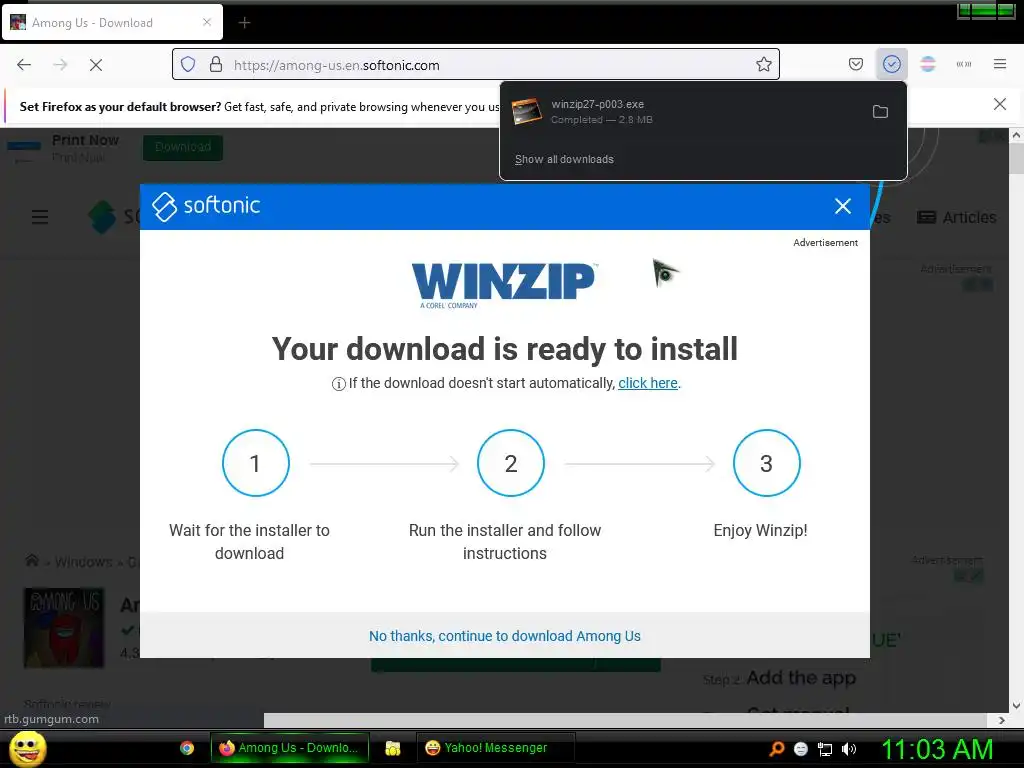Image resolution: width=1024 pixels, height=768 pixels.
Task: Click the horizontal scrollbar right arrow
Action: tap(1002, 720)
